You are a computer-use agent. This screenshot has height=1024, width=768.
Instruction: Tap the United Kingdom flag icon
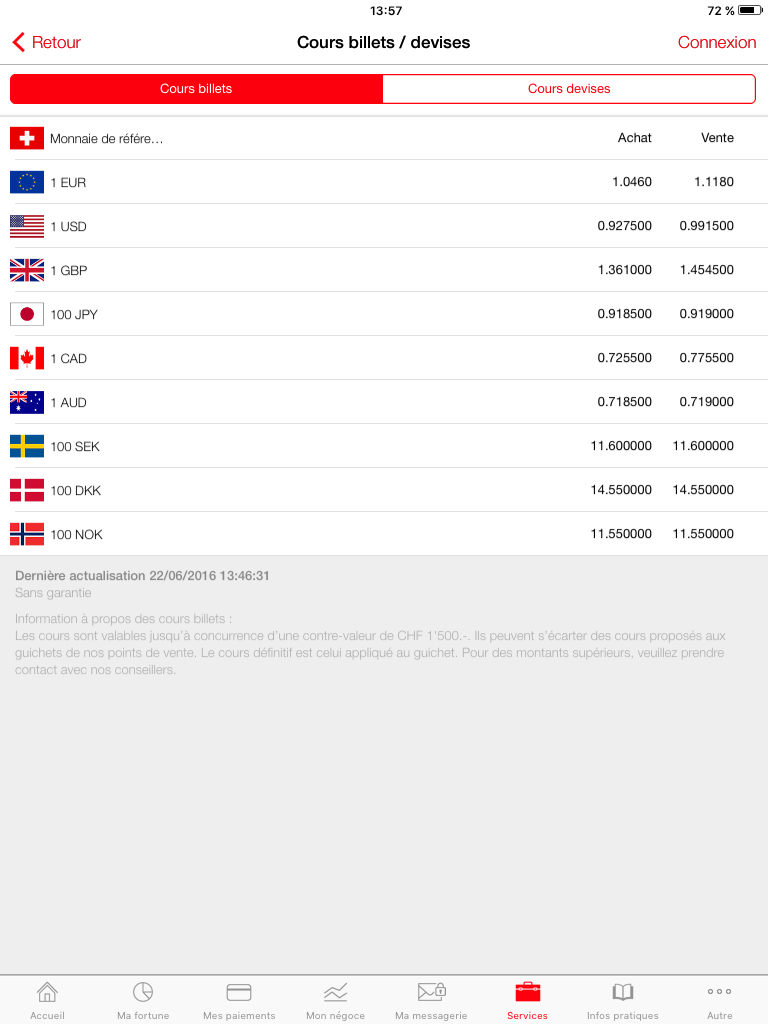click(27, 270)
